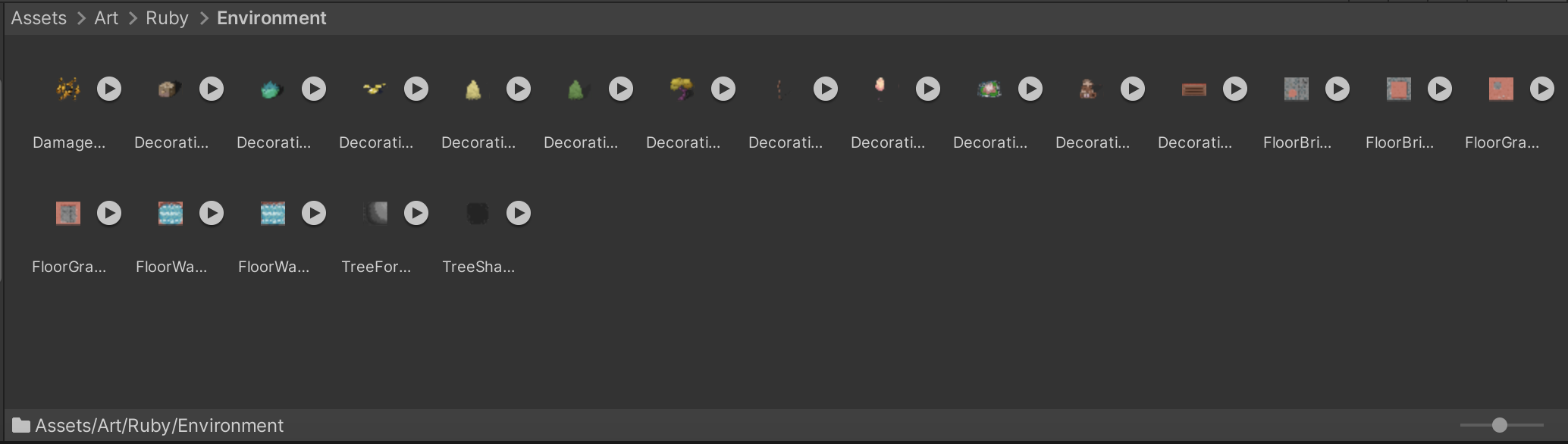The image size is (1568, 444).
Task: Open the Ruby folder breadcrumb
Action: [167, 18]
